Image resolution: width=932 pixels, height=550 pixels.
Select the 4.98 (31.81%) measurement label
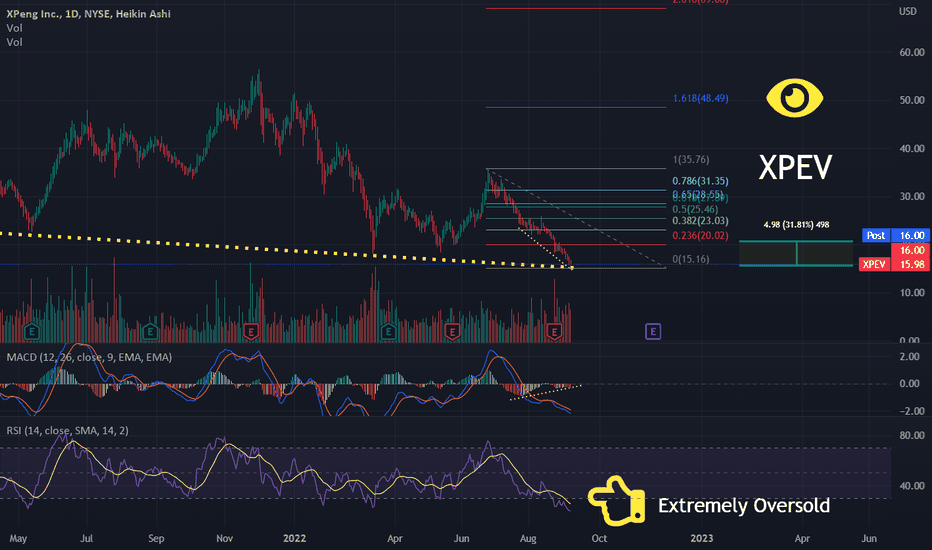click(x=796, y=225)
